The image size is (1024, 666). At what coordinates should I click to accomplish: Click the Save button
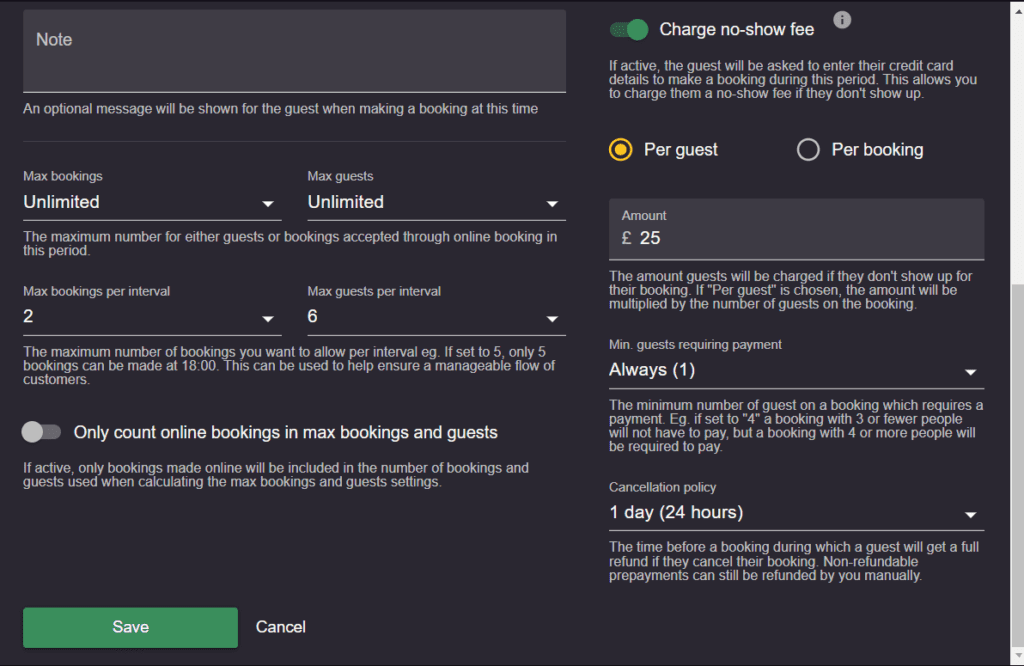tap(131, 627)
